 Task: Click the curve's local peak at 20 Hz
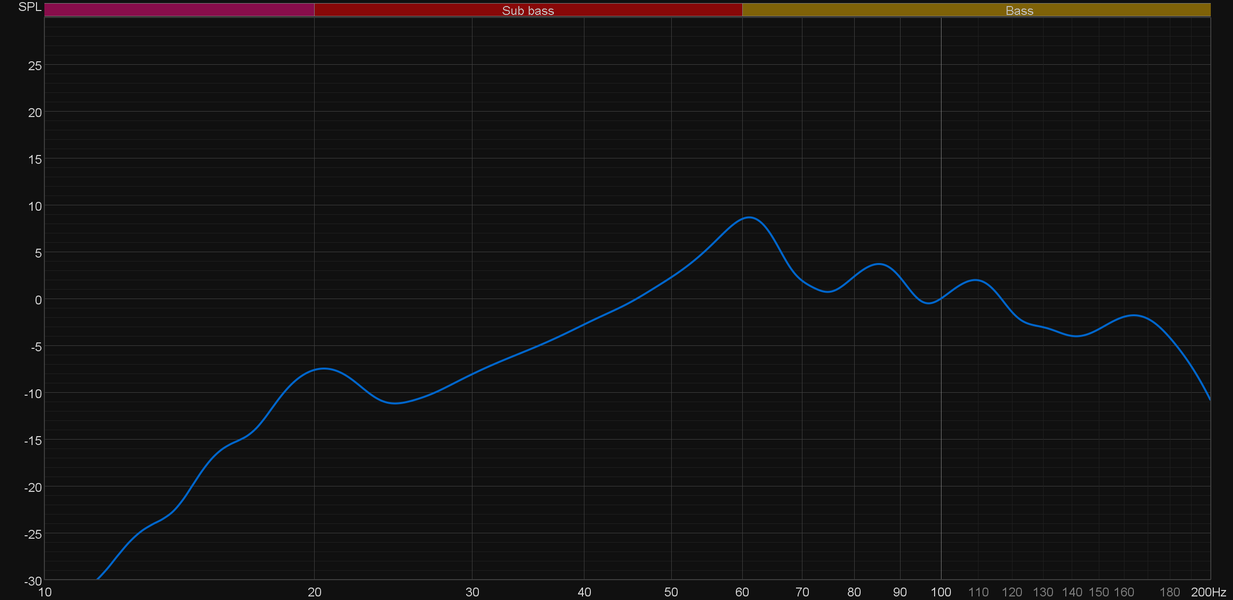coord(322,369)
